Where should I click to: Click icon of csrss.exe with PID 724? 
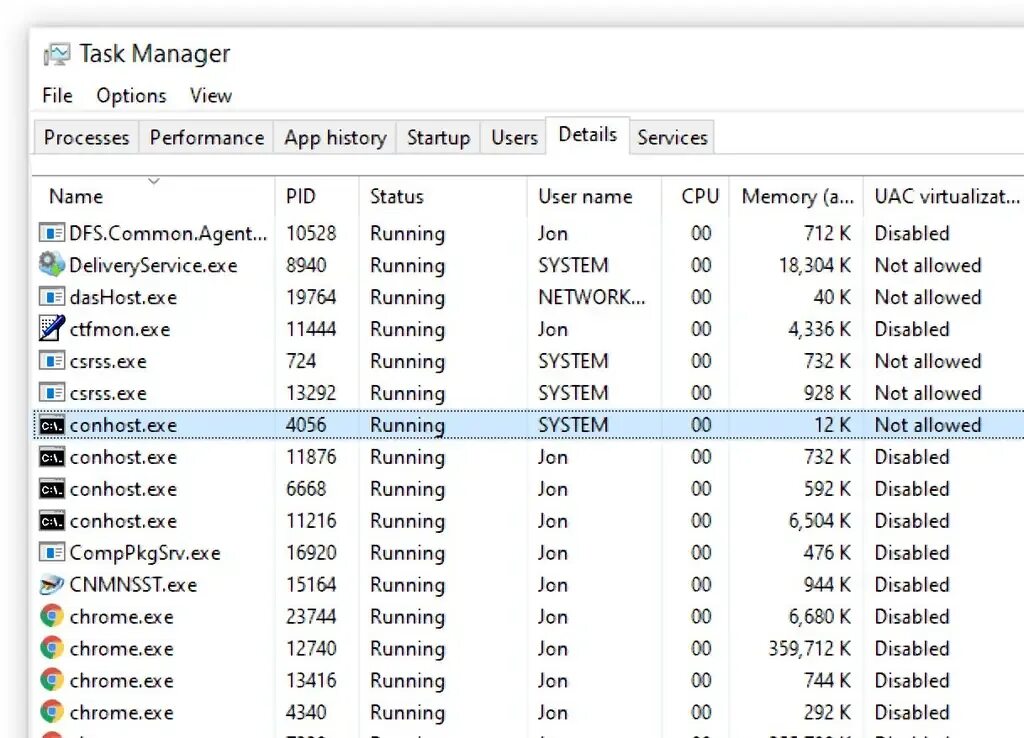point(52,361)
